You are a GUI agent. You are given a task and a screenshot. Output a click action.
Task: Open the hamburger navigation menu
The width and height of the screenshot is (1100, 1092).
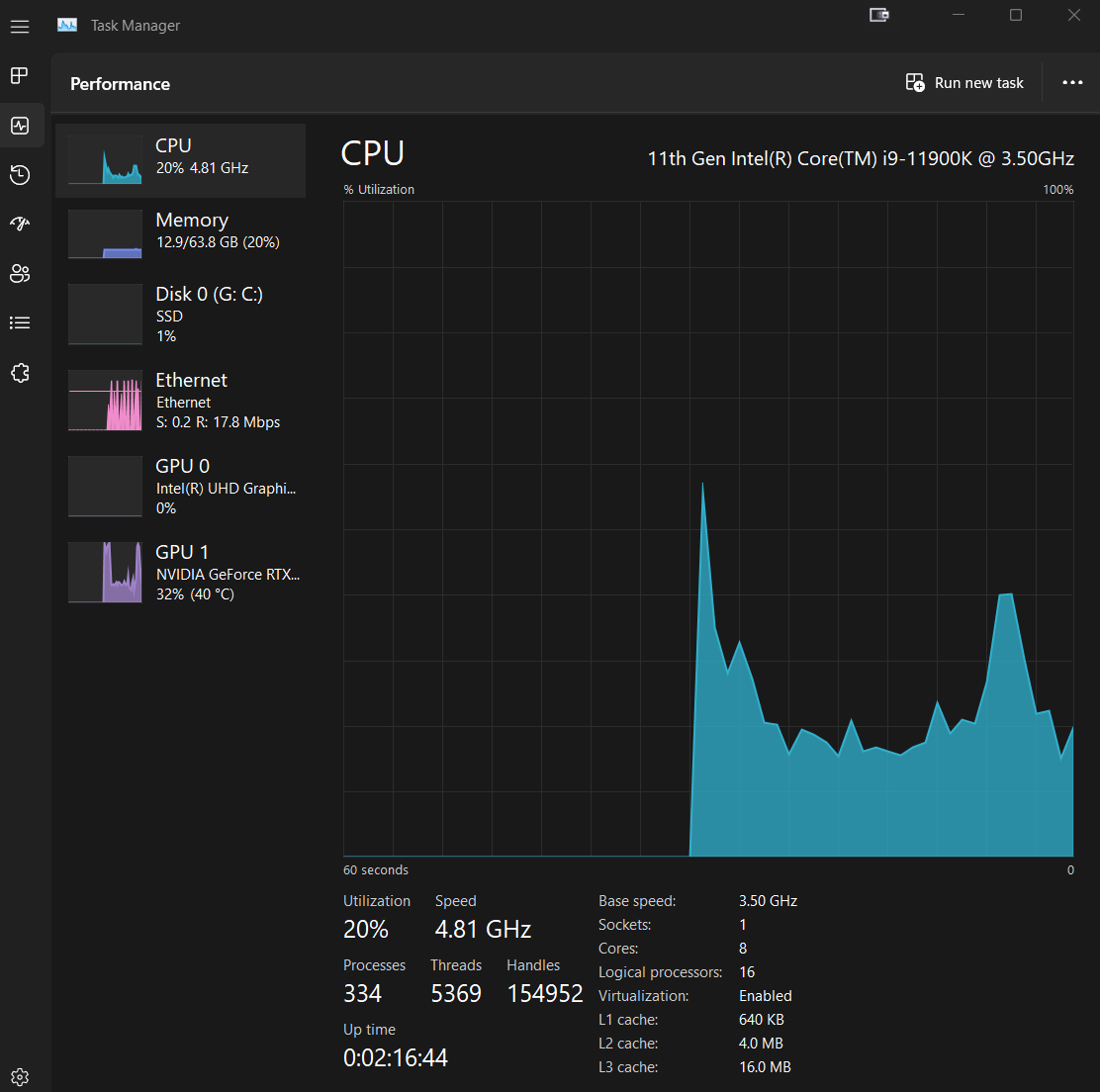[20, 27]
